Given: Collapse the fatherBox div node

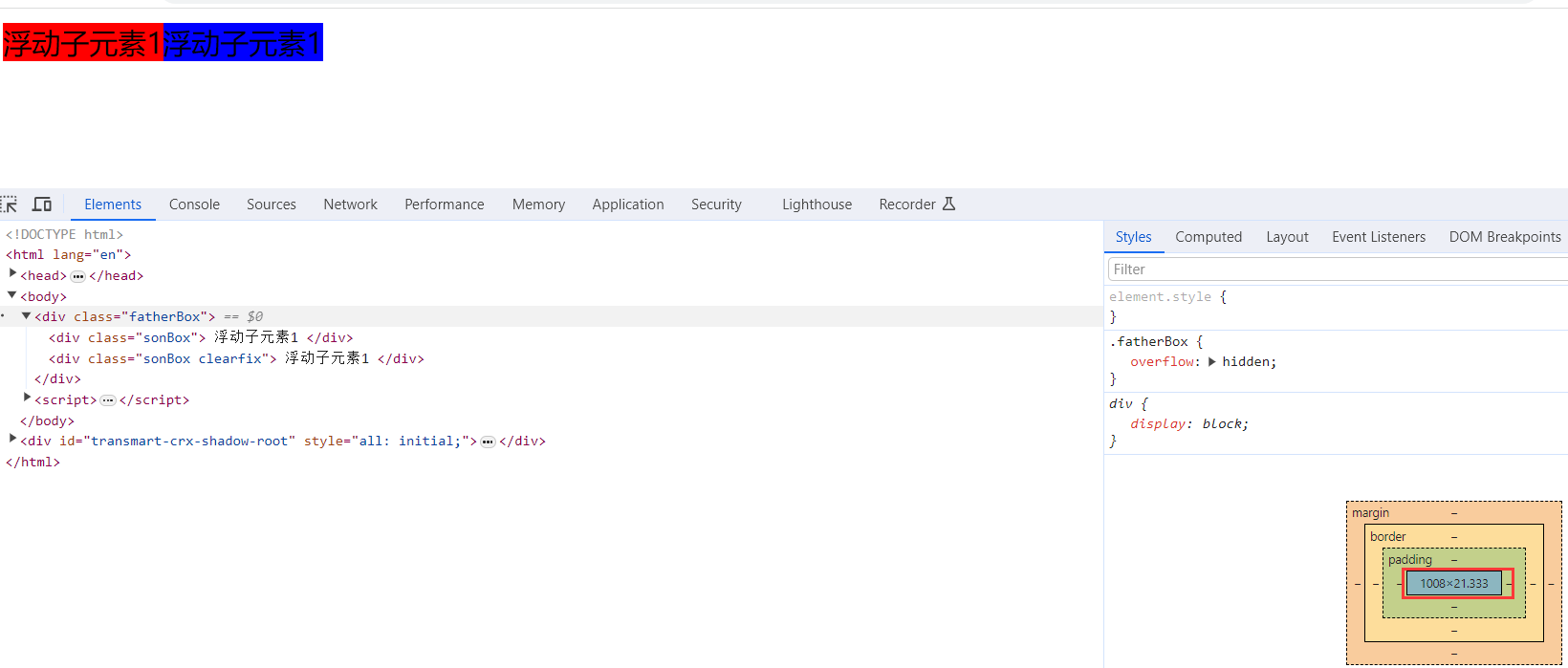Looking at the screenshot, I should pos(27,316).
